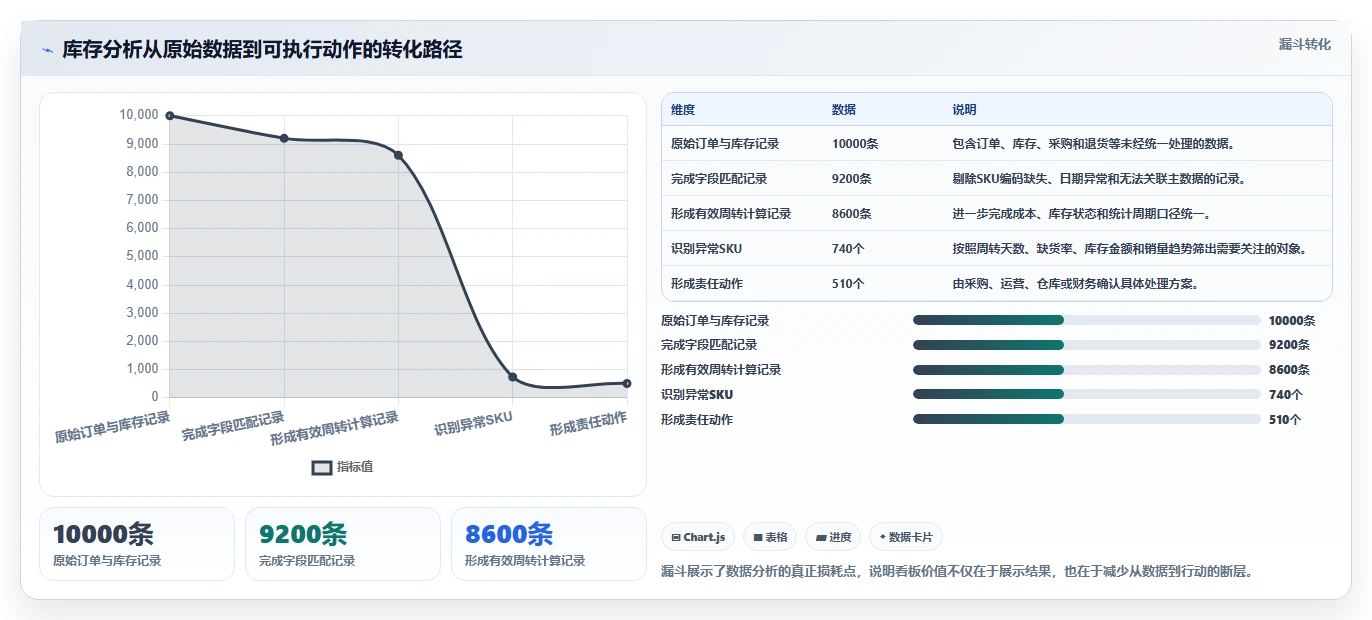This screenshot has height=620, width=1372.
Task: Click the x-axis label 识别异常SKU
Action: point(473,423)
